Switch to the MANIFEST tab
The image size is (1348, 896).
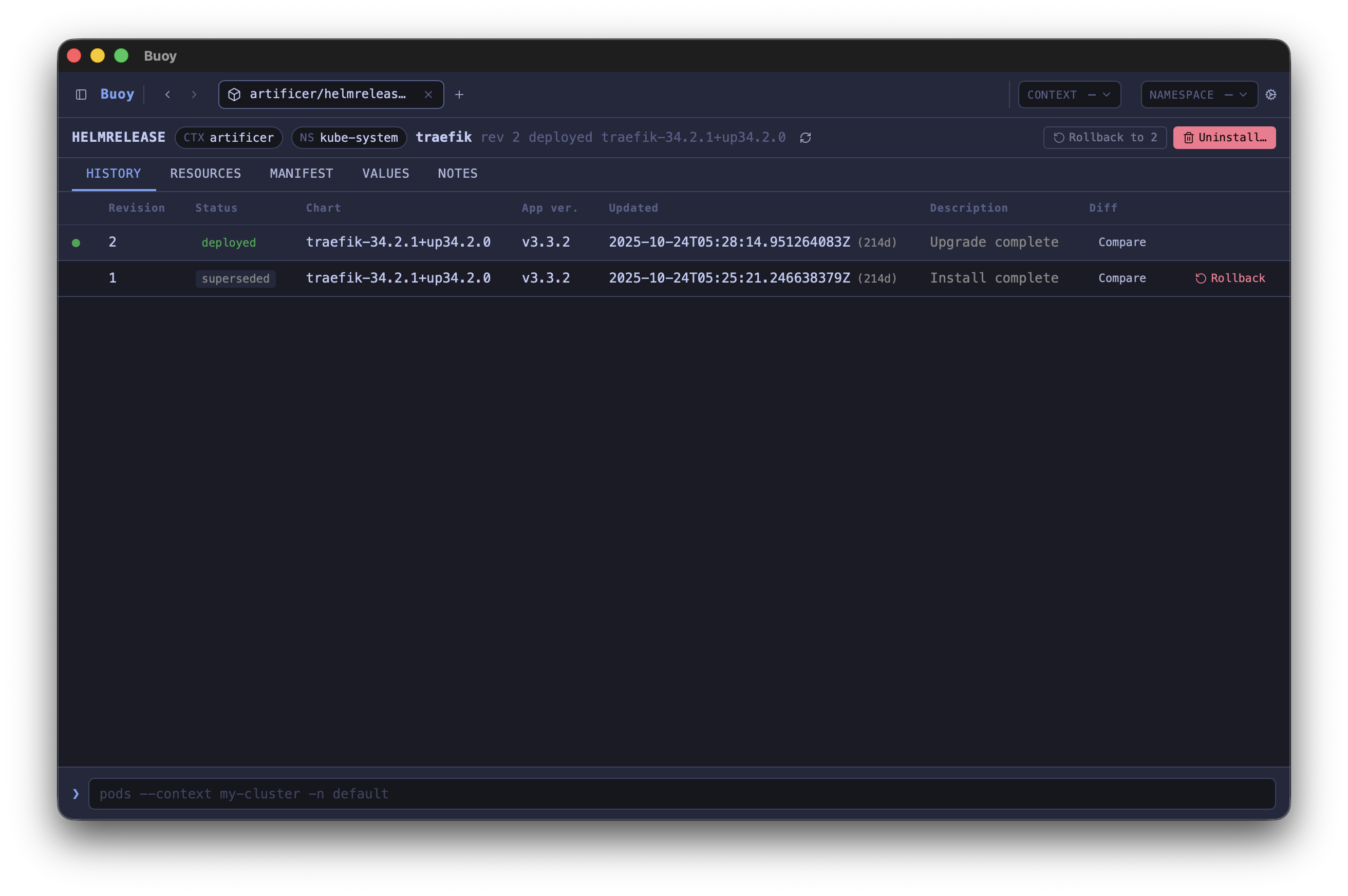pos(301,174)
